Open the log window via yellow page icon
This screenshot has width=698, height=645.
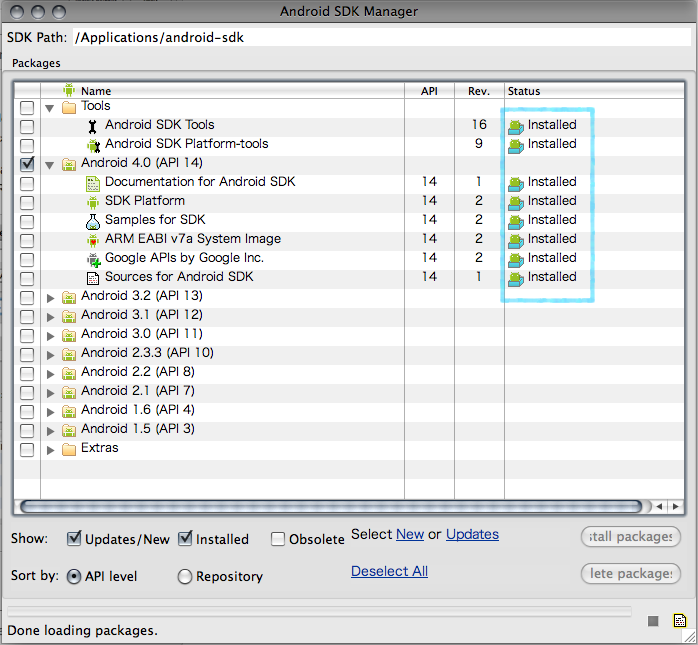(x=680, y=620)
